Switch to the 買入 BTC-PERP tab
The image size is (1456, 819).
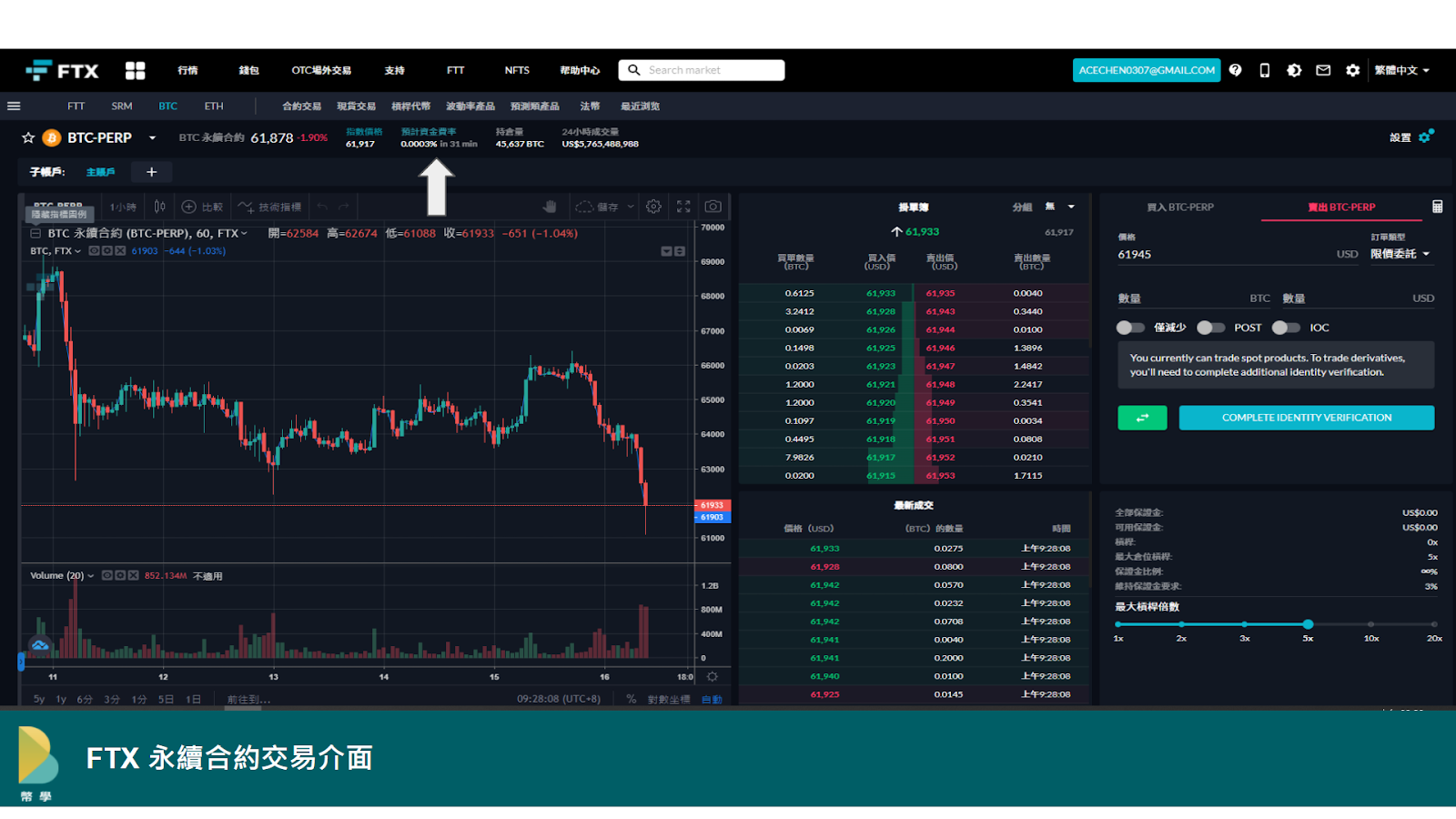point(1180,207)
